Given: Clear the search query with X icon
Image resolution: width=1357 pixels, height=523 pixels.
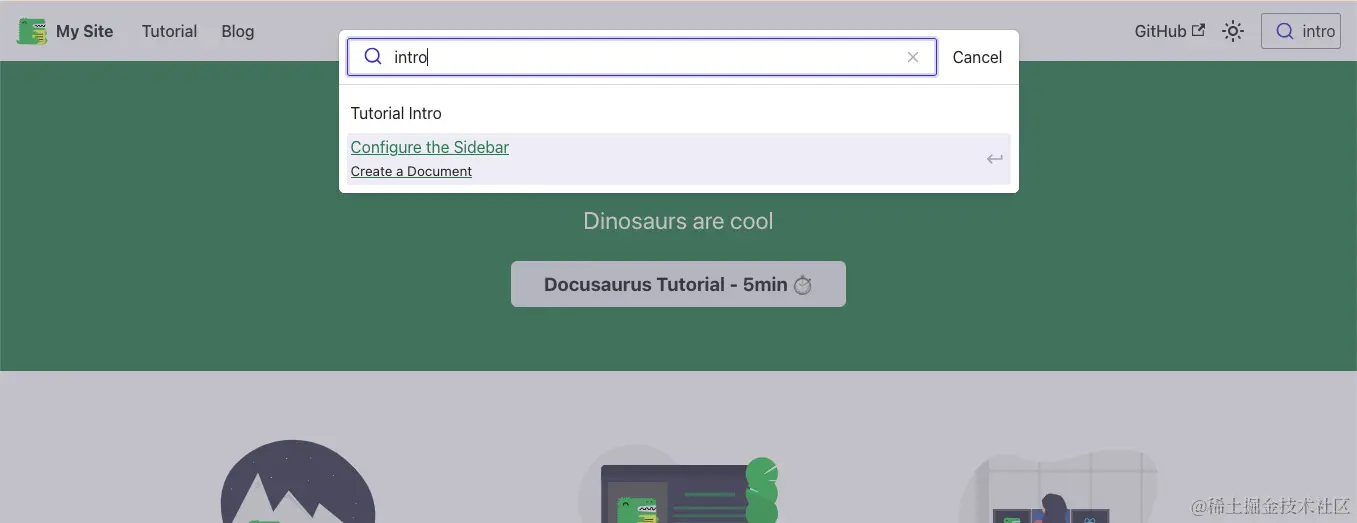Looking at the screenshot, I should tap(913, 57).
